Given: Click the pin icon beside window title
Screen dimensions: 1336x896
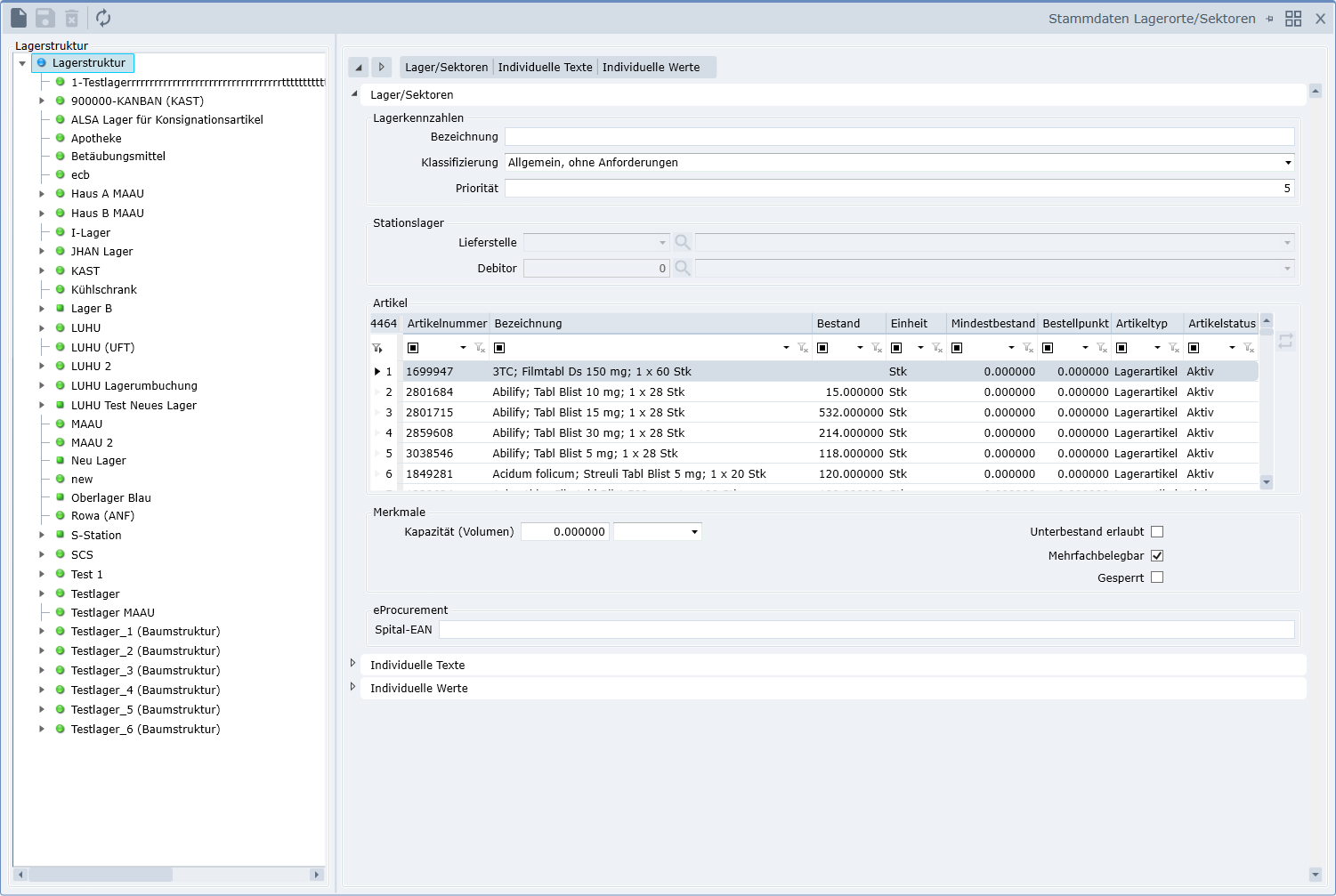Looking at the screenshot, I should tap(1269, 19).
